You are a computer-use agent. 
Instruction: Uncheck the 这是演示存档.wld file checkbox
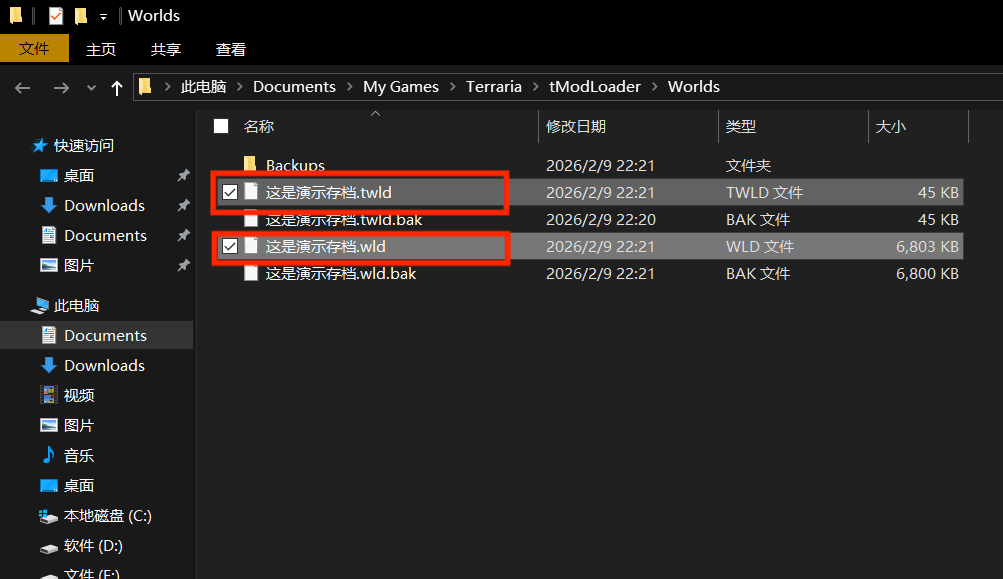pyautogui.click(x=230, y=247)
